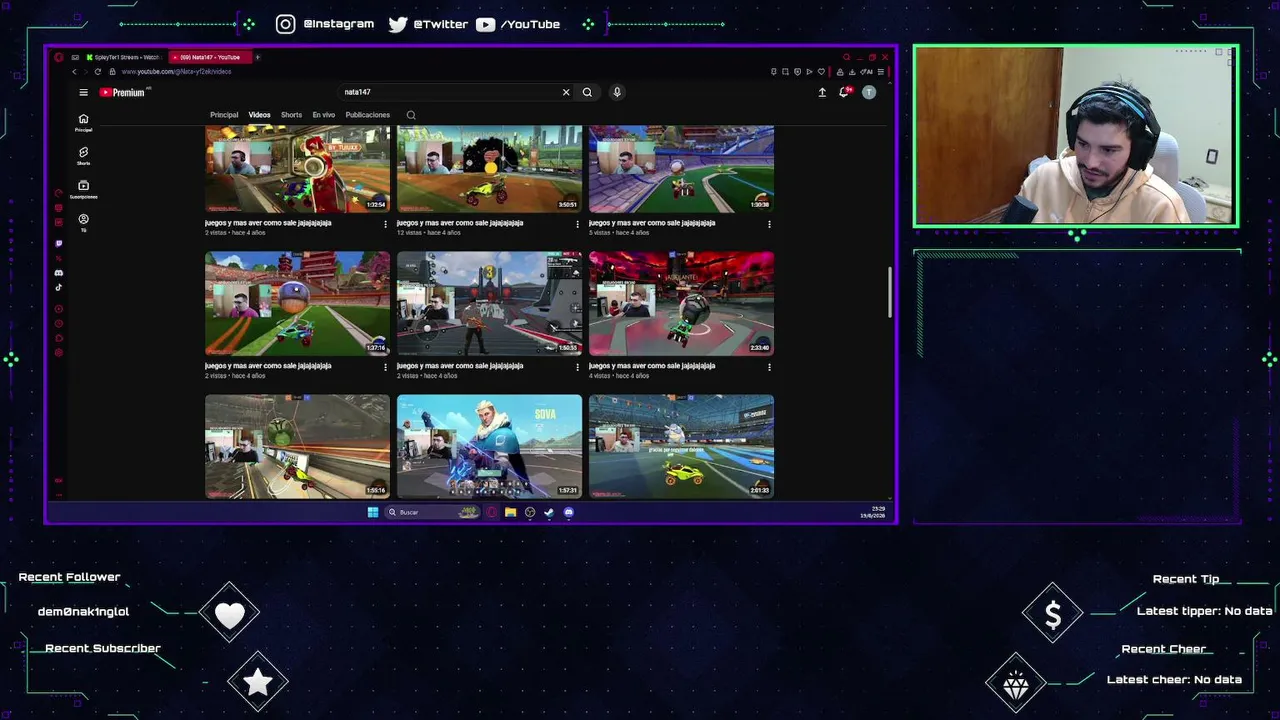The height and width of the screenshot is (720, 1280).
Task: Open Twitch from the browser sidebar
Action: tap(59, 243)
